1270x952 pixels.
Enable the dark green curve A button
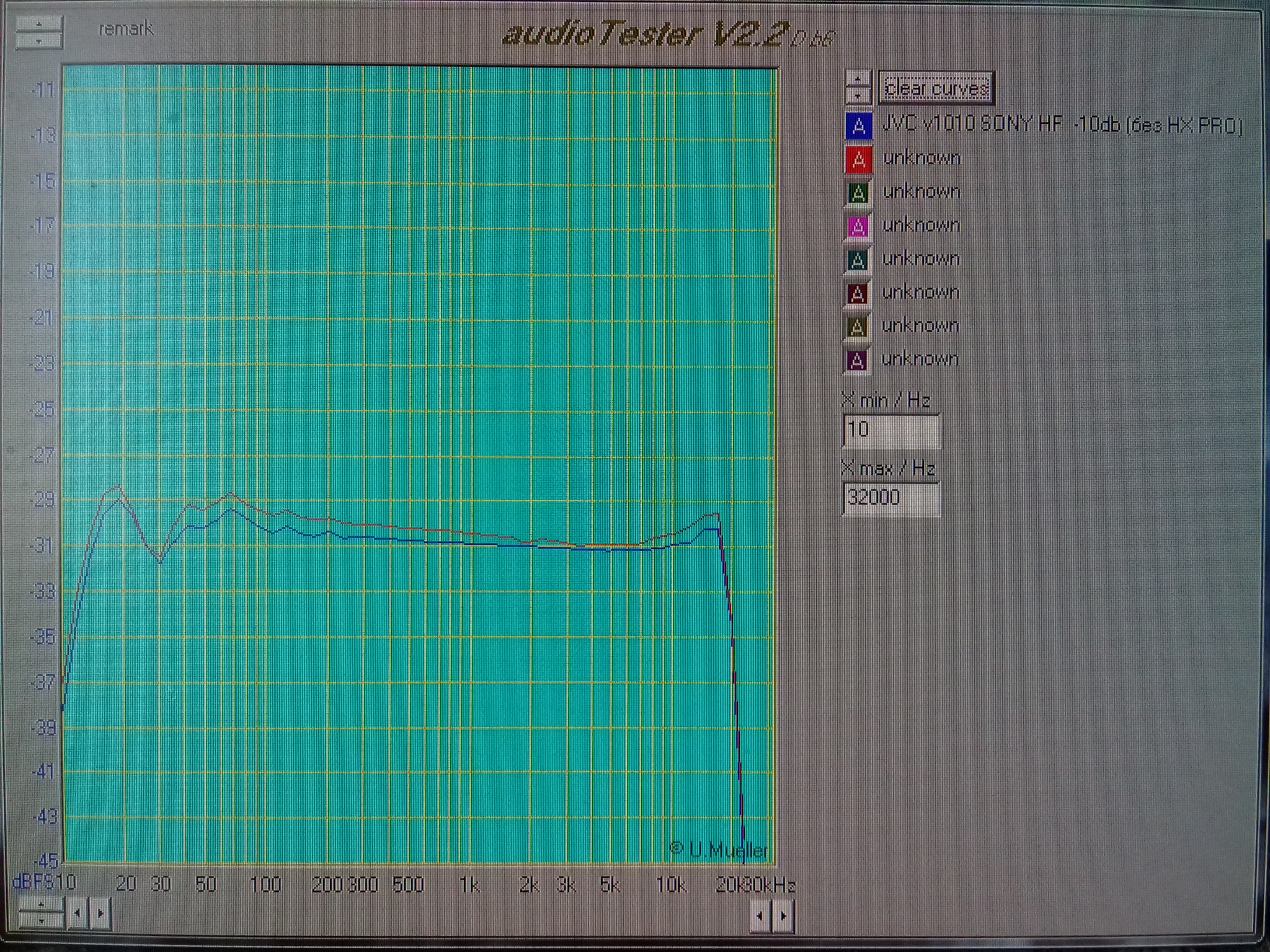[858, 193]
